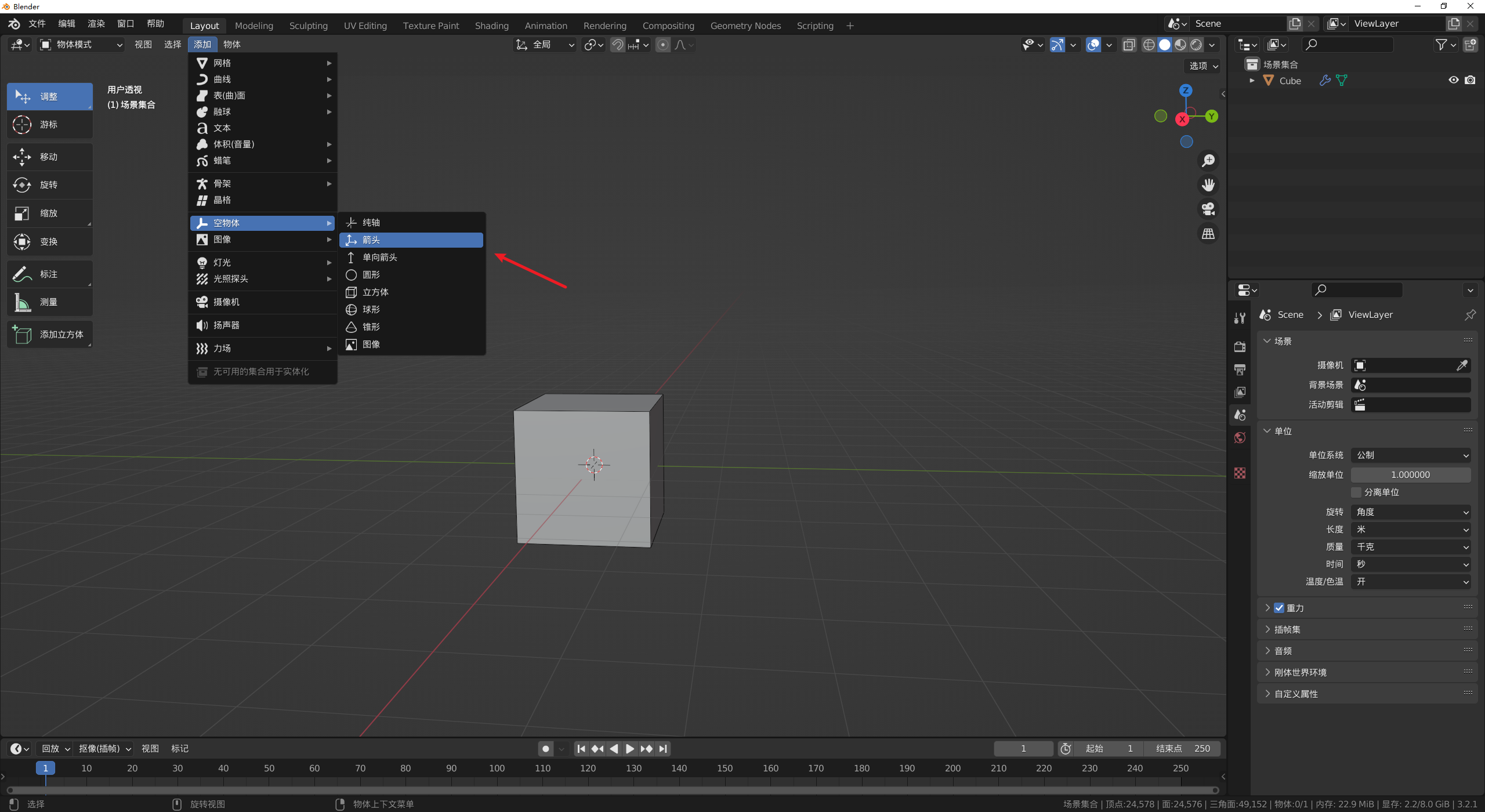Select the 测量 (Measure) tool
1485x812 pixels.
tap(49, 302)
